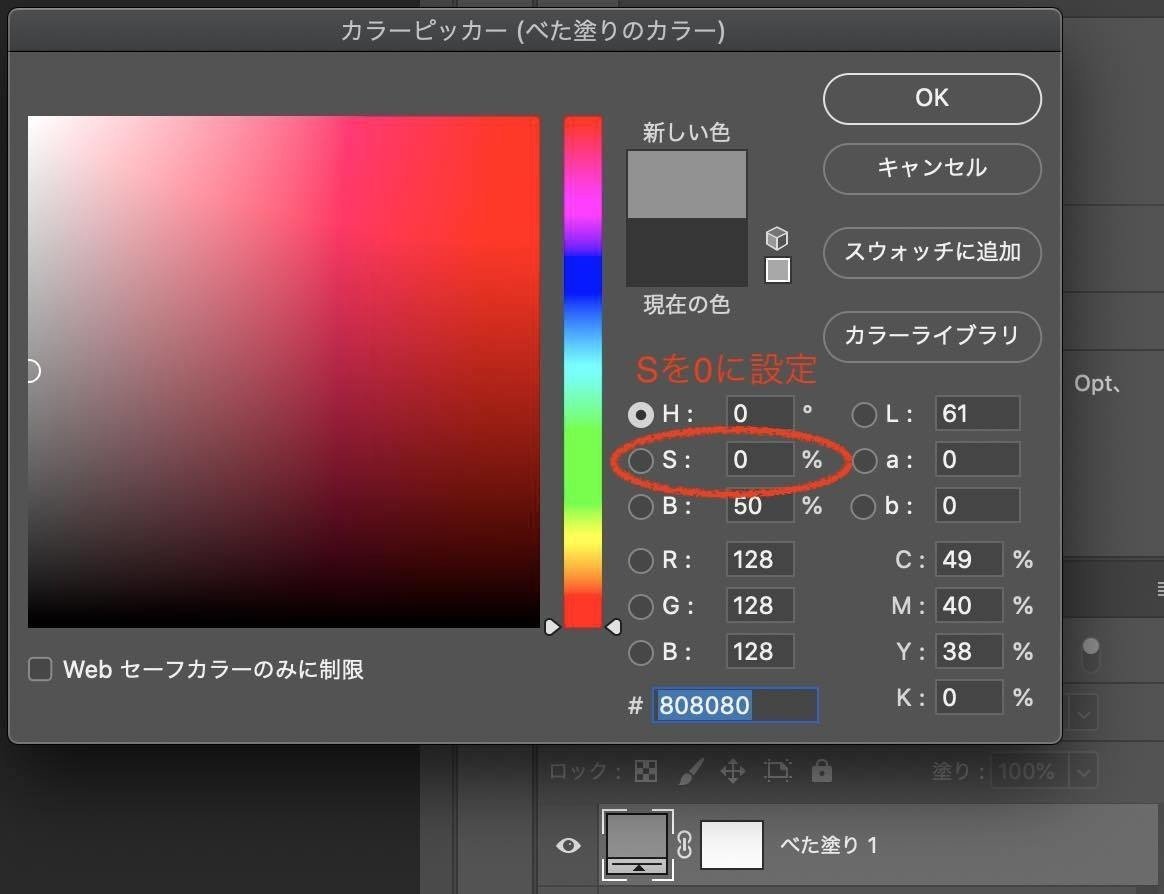Click the hex value input field 808080

click(x=735, y=705)
